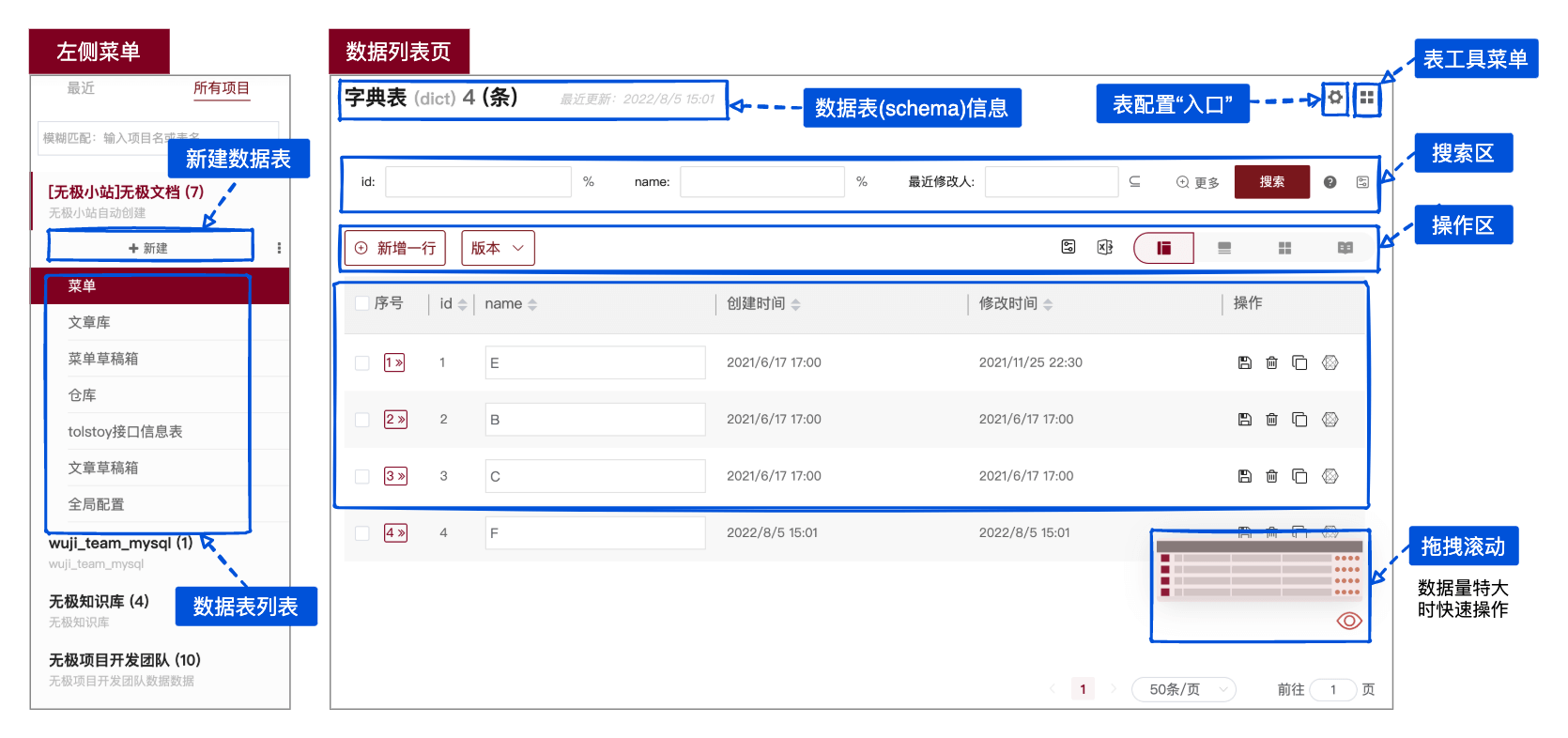Check the checkbox for row 4 (F)
This screenshot has width=1568, height=738.
pyautogui.click(x=362, y=533)
